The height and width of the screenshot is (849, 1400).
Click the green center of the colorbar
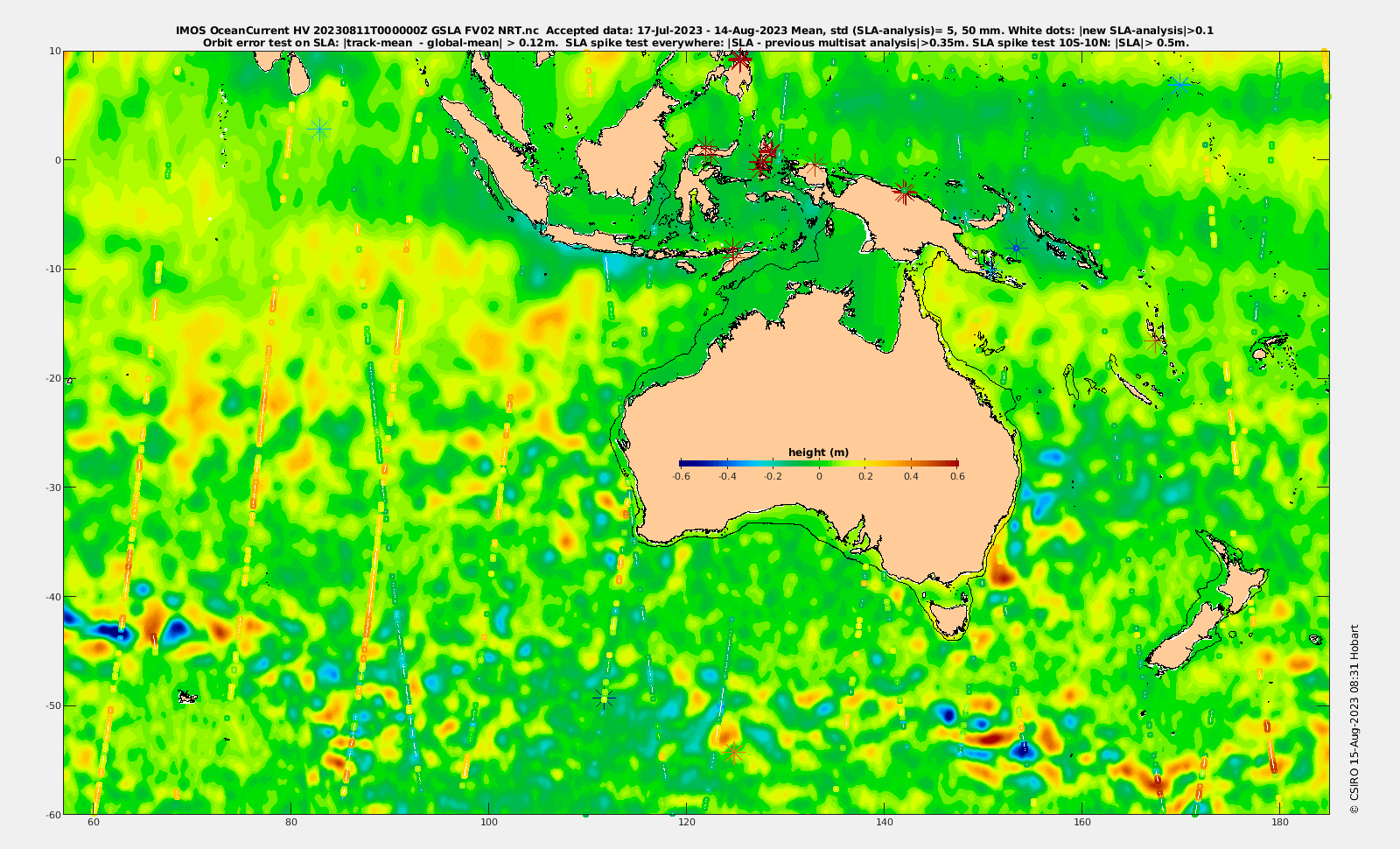tap(819, 463)
